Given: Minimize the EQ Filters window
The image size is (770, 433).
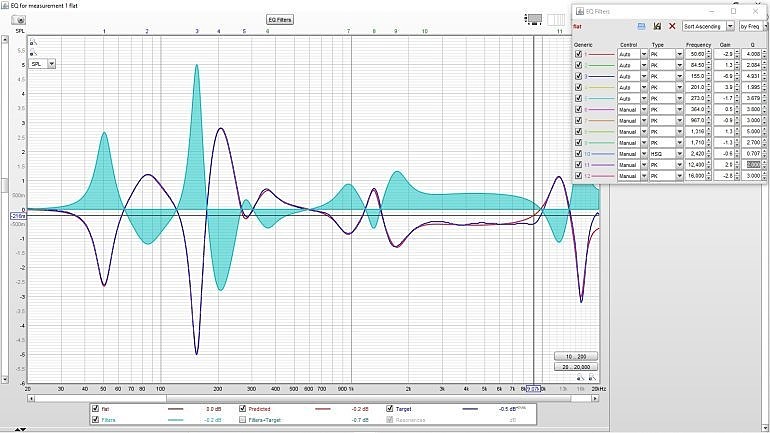Looking at the screenshot, I should click(x=712, y=11).
